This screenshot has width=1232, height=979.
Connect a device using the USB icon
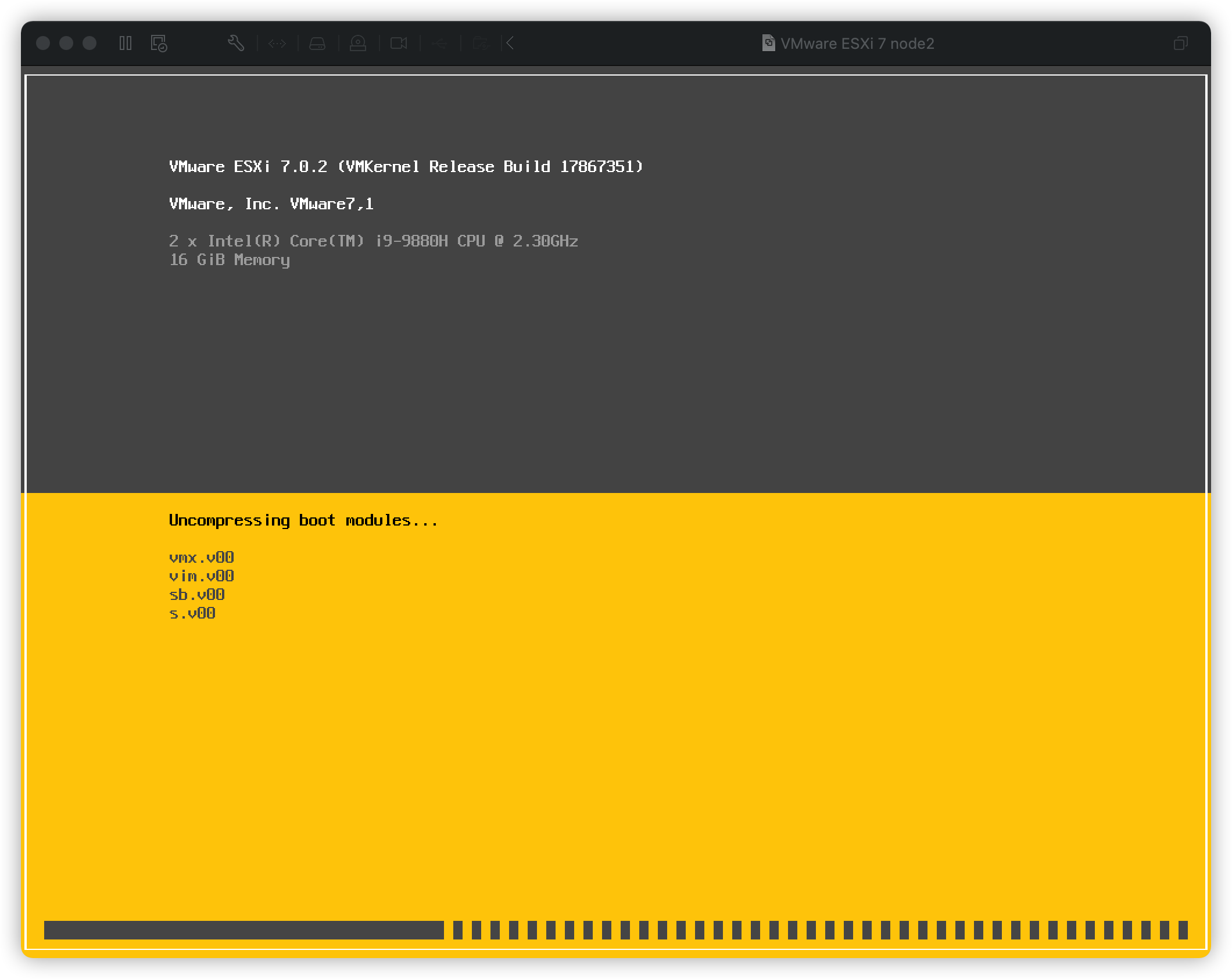(x=440, y=44)
